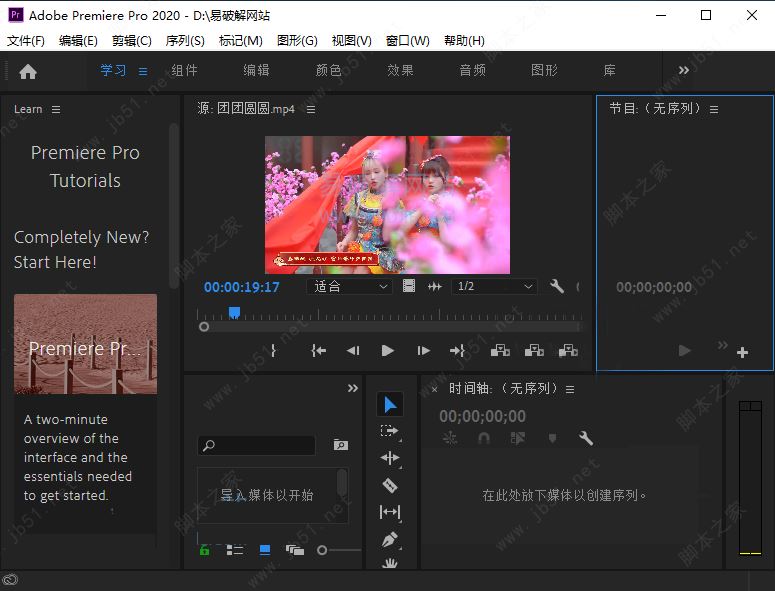
Task: Go to the Home screen icon
Action: pyautogui.click(x=28, y=72)
